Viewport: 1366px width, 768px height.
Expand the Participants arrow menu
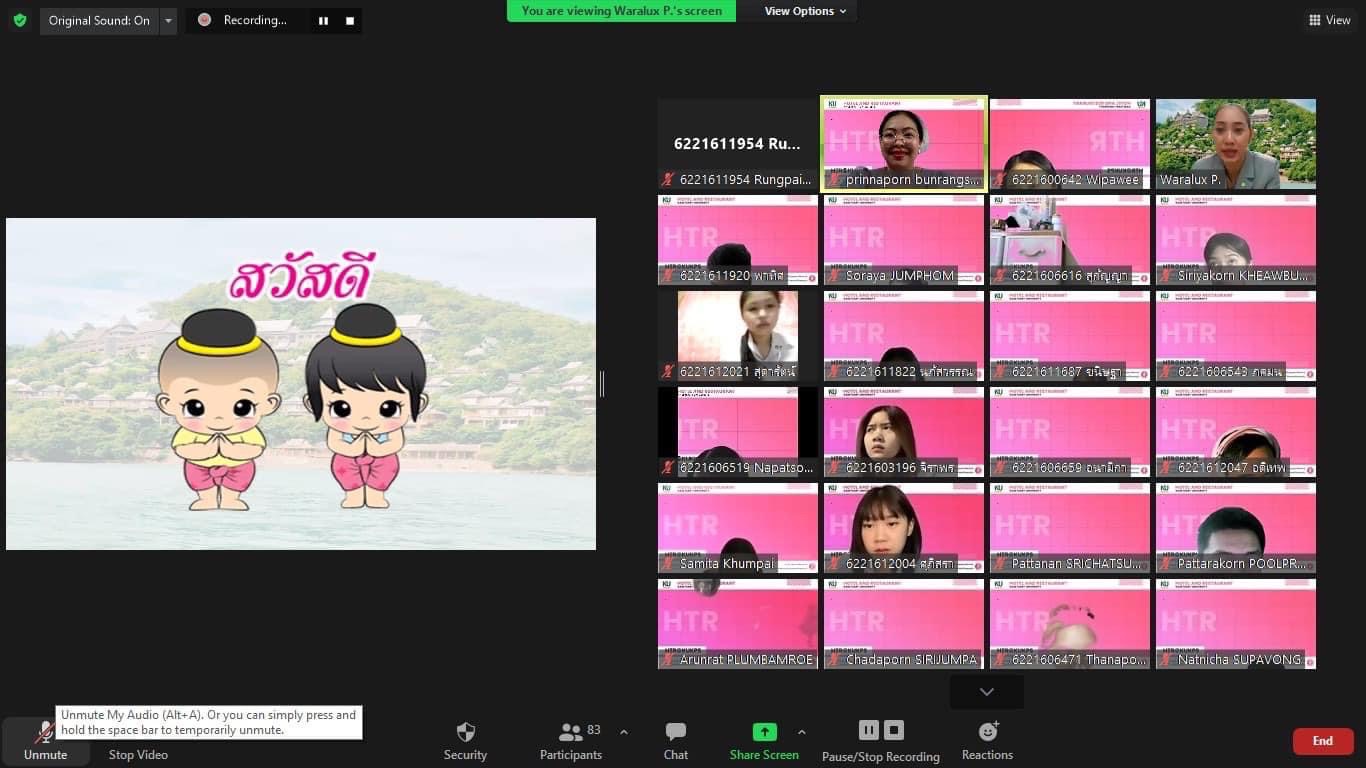pos(624,732)
